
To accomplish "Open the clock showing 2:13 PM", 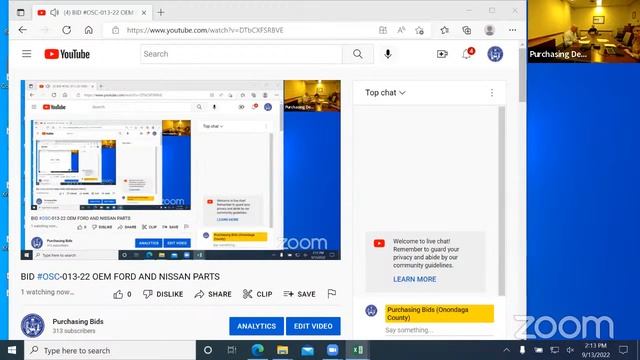I will click(596, 350).
